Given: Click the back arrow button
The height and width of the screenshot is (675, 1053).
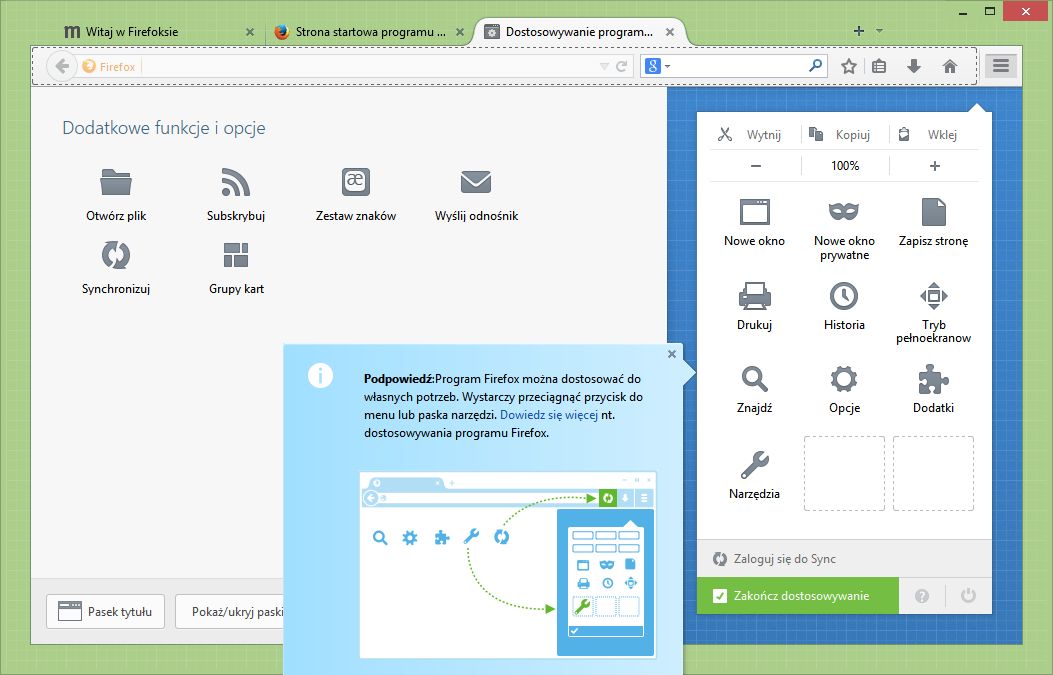Looking at the screenshot, I should (62, 66).
